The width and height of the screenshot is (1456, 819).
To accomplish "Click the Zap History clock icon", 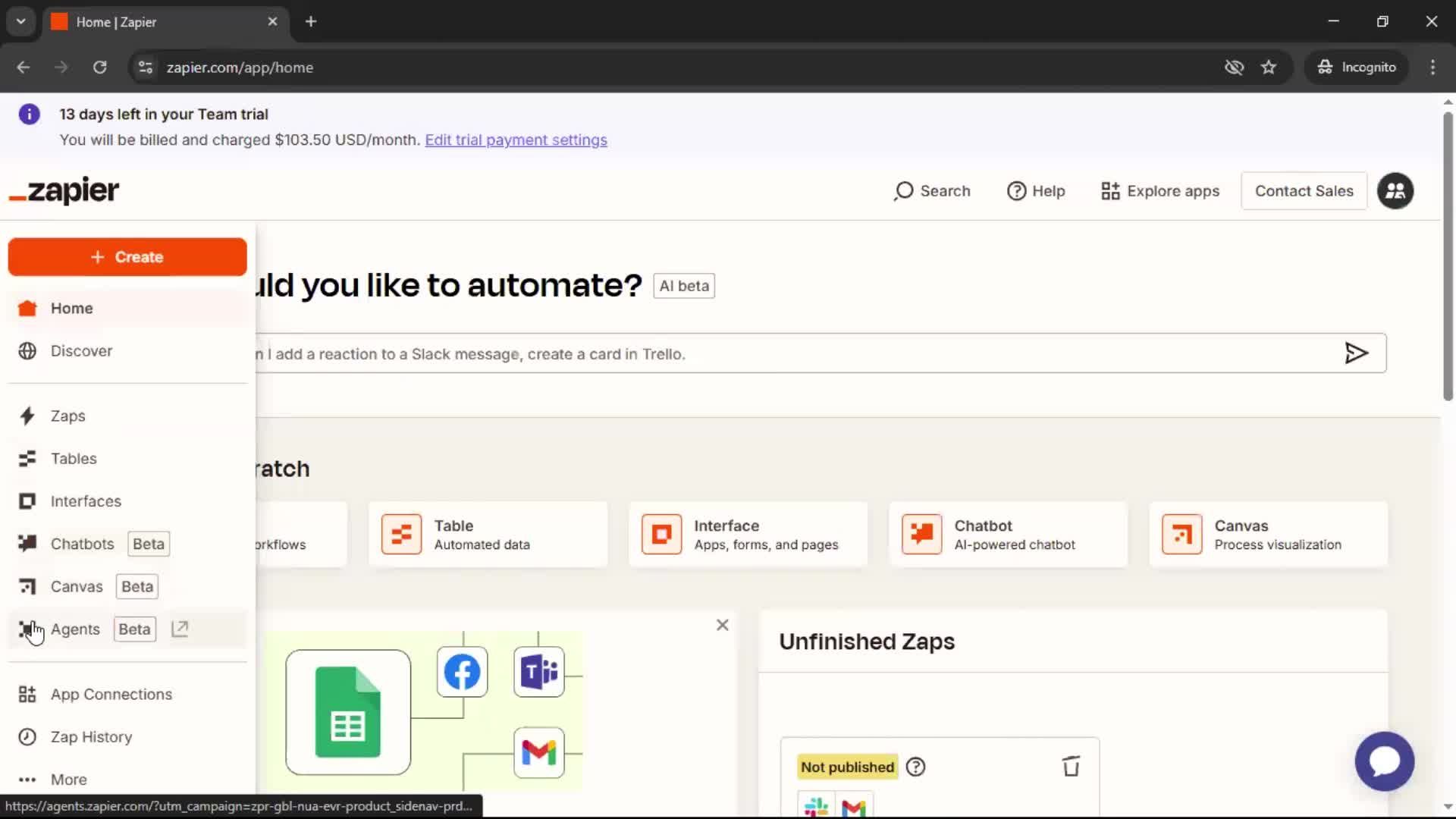I will pyautogui.click(x=27, y=736).
